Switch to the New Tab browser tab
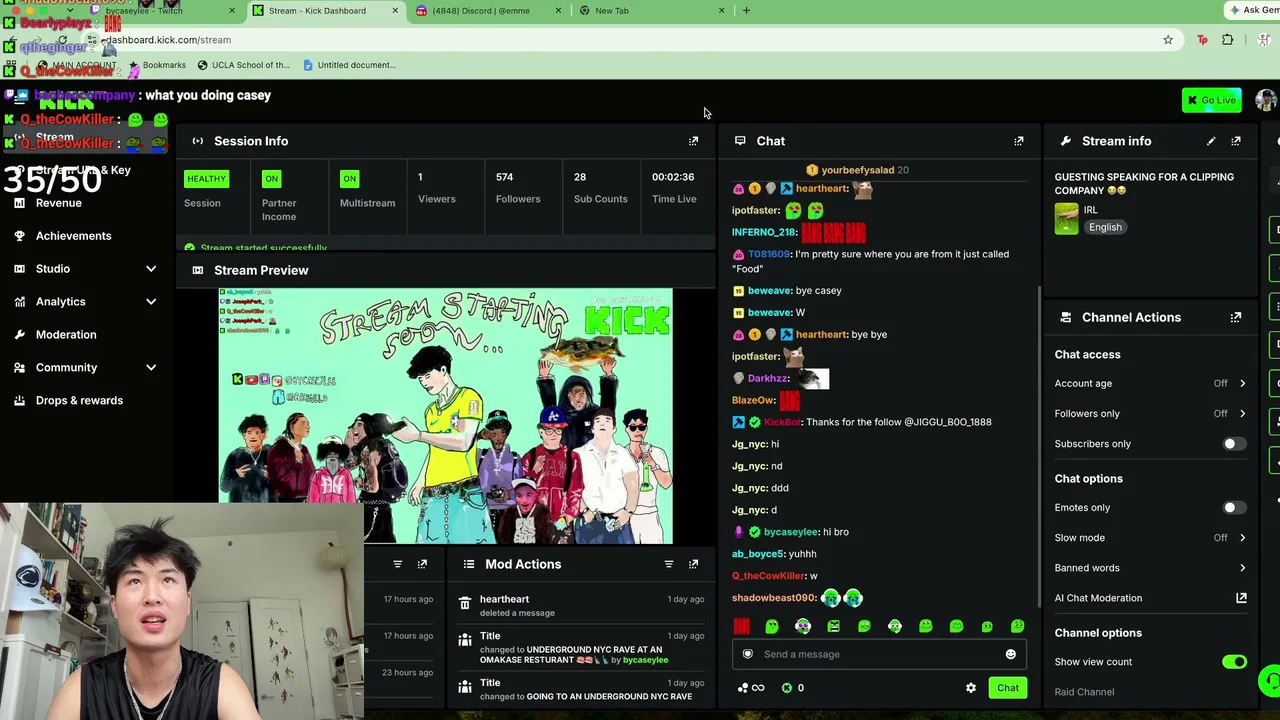Screen dimensions: 1280x720 click(650, 11)
